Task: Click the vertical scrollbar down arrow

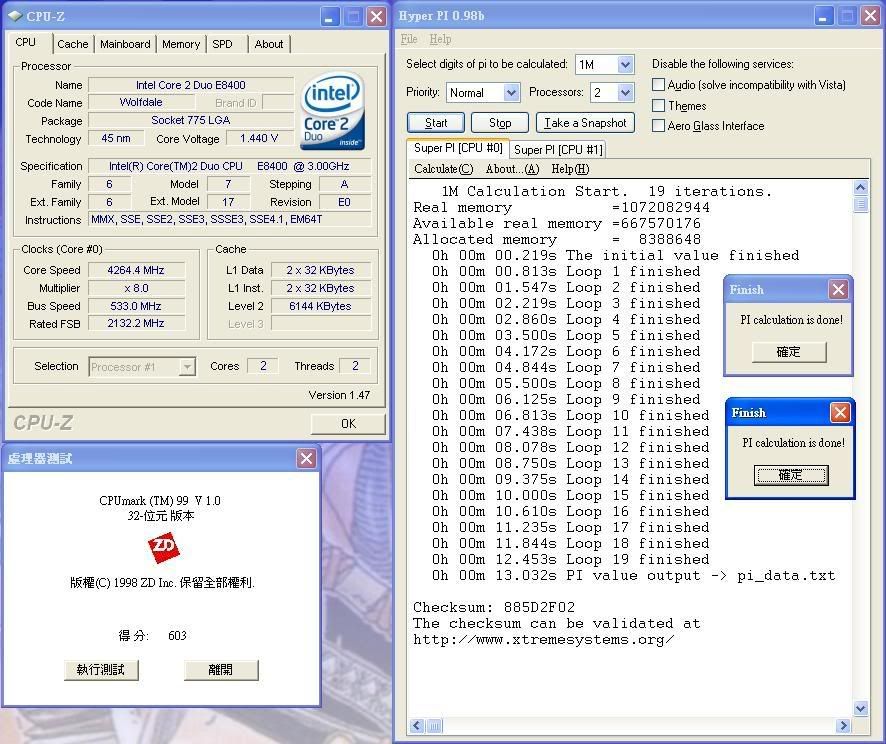Action: pyautogui.click(x=861, y=708)
